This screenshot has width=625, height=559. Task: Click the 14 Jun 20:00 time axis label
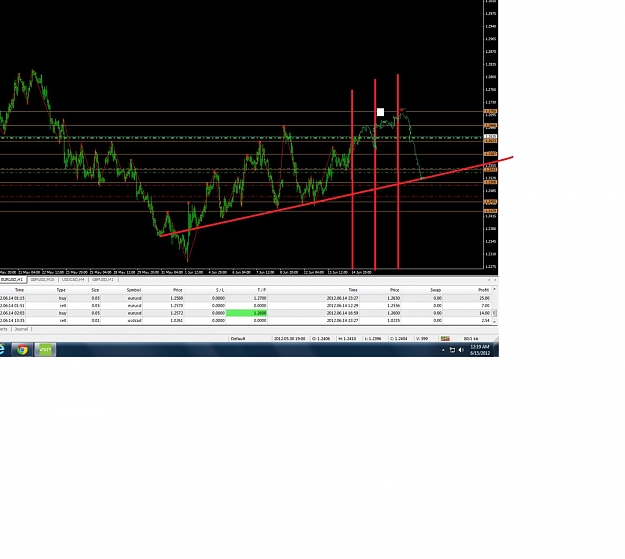coord(361,272)
